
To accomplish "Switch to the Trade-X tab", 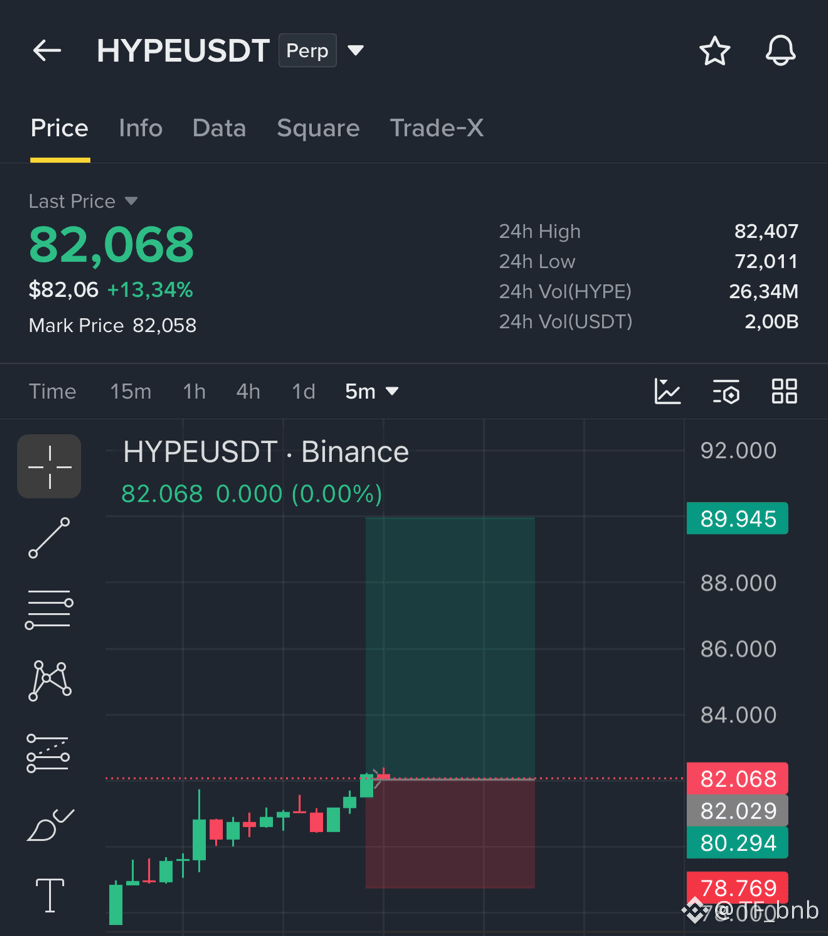I will pyautogui.click(x=437, y=128).
